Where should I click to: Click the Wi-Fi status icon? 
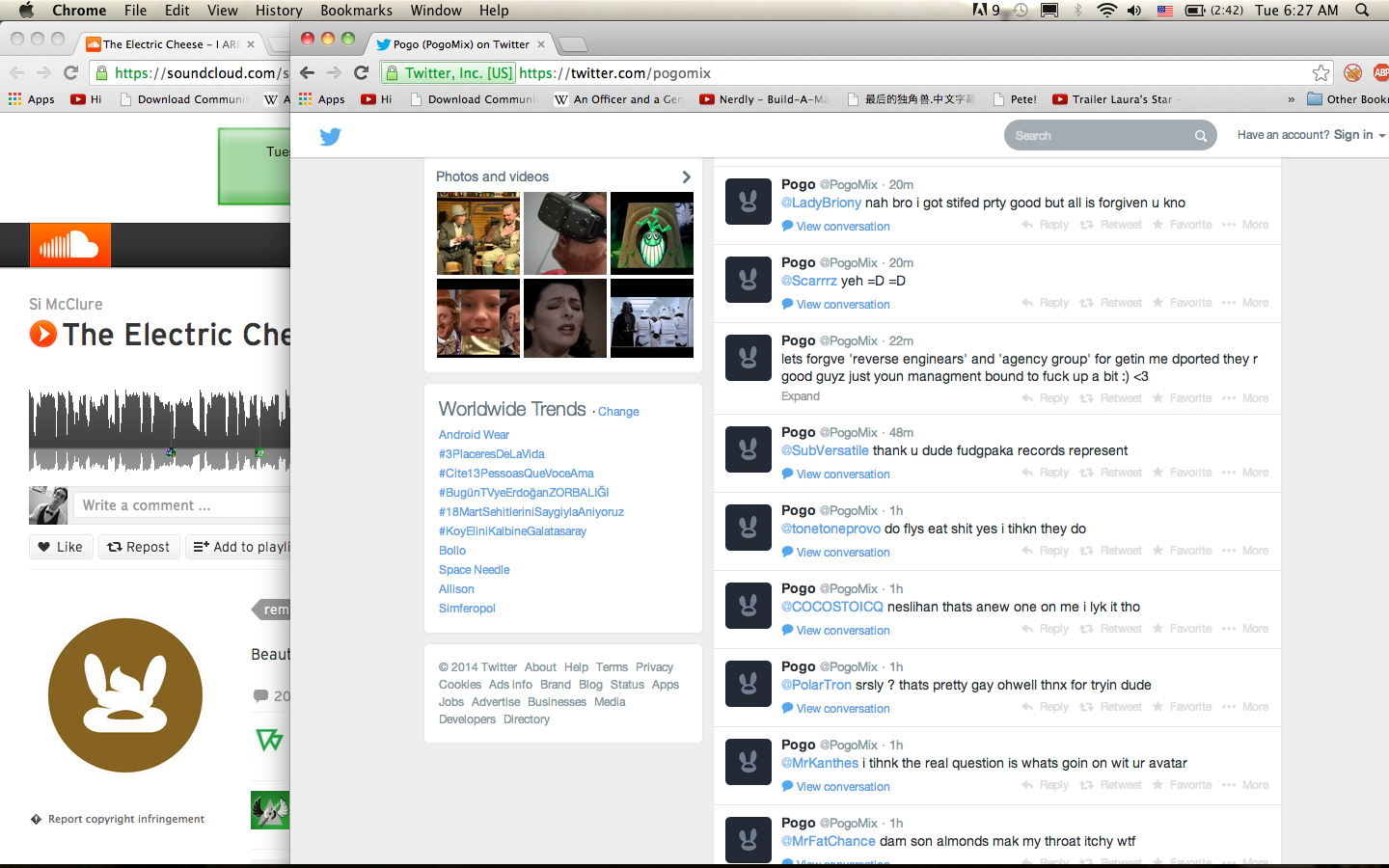click(1106, 11)
